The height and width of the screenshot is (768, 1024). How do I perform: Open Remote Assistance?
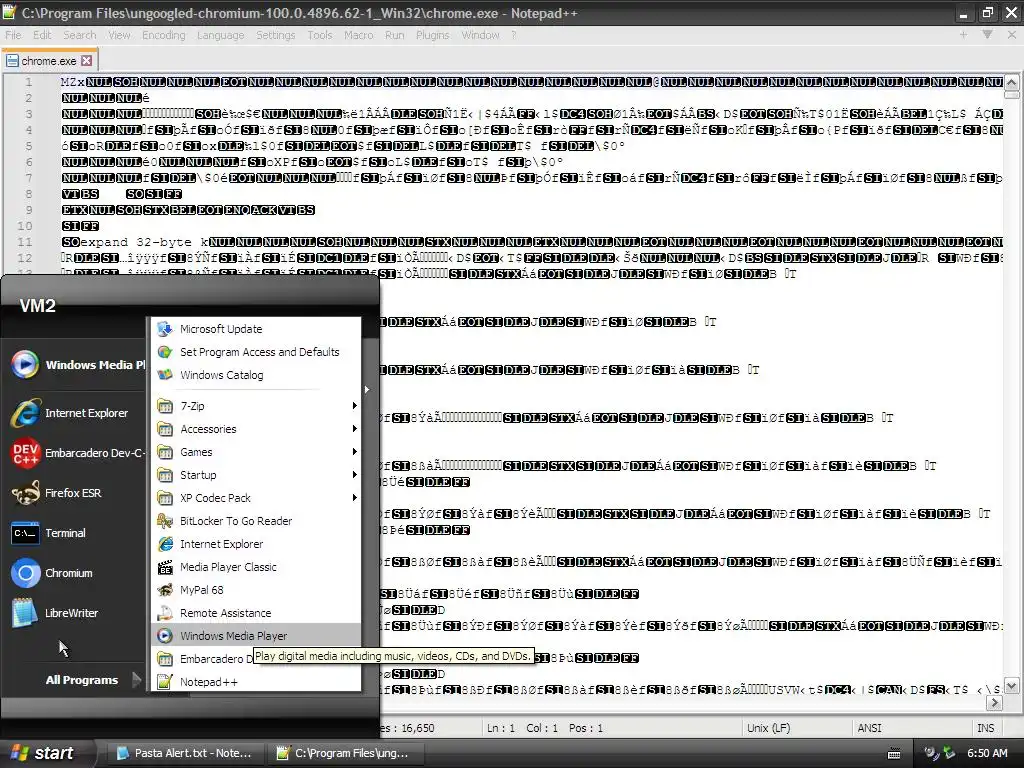coord(255,613)
